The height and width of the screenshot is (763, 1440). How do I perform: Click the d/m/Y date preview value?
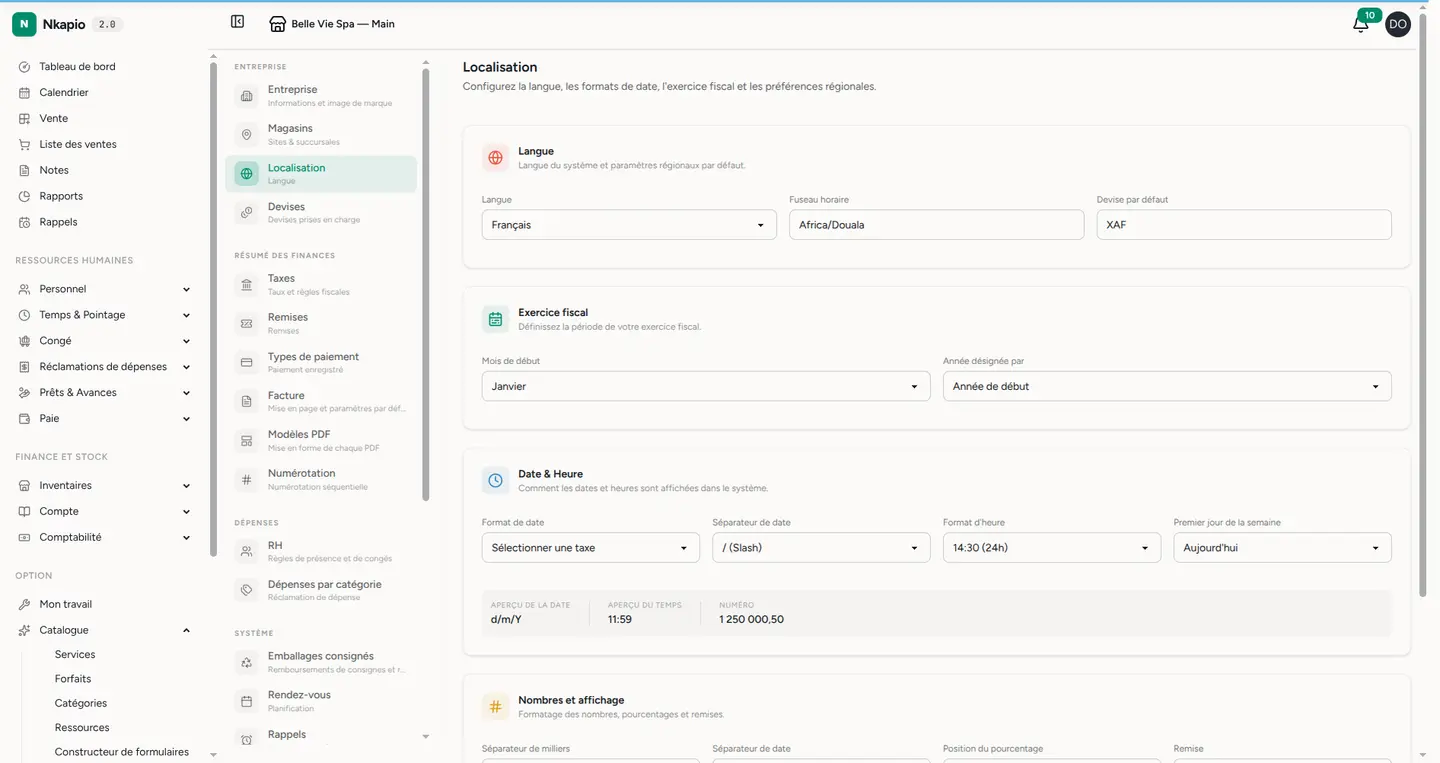pyautogui.click(x=506, y=620)
